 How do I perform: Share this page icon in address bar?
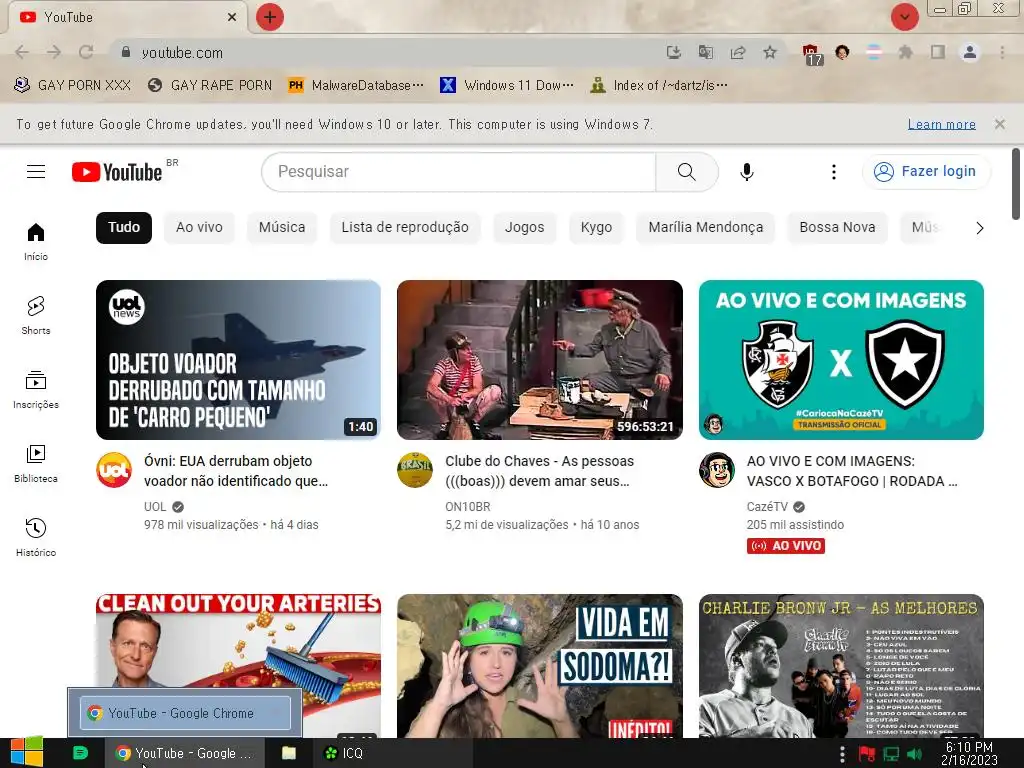(738, 52)
